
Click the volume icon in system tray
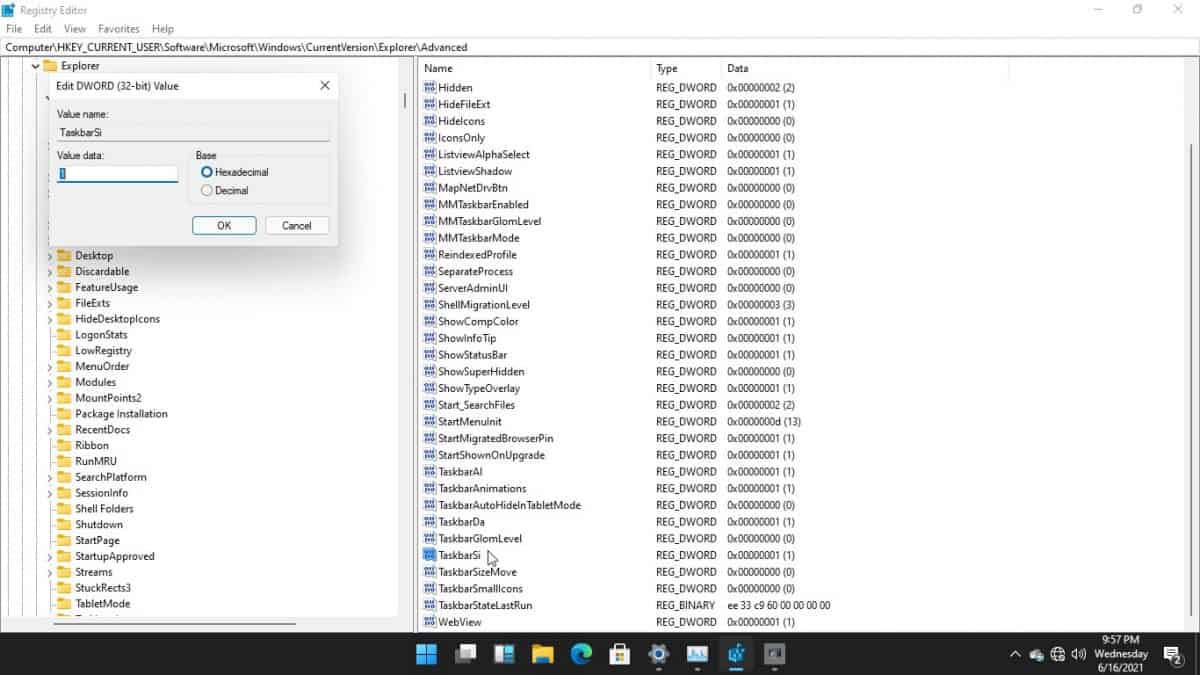tap(1079, 654)
